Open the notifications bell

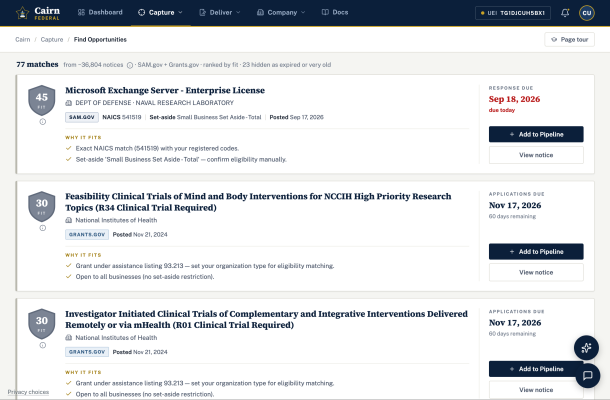point(565,13)
